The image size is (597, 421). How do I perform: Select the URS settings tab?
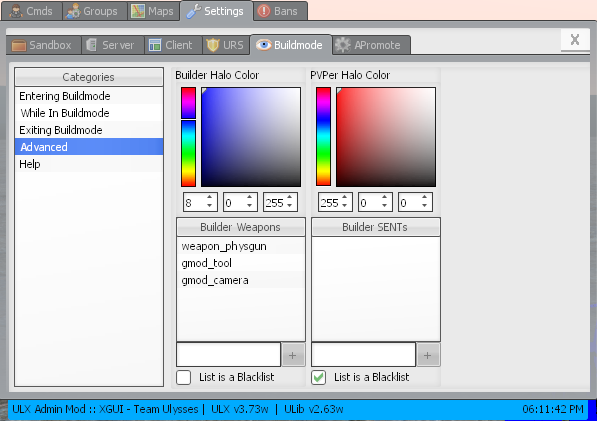pyautogui.click(x=226, y=45)
